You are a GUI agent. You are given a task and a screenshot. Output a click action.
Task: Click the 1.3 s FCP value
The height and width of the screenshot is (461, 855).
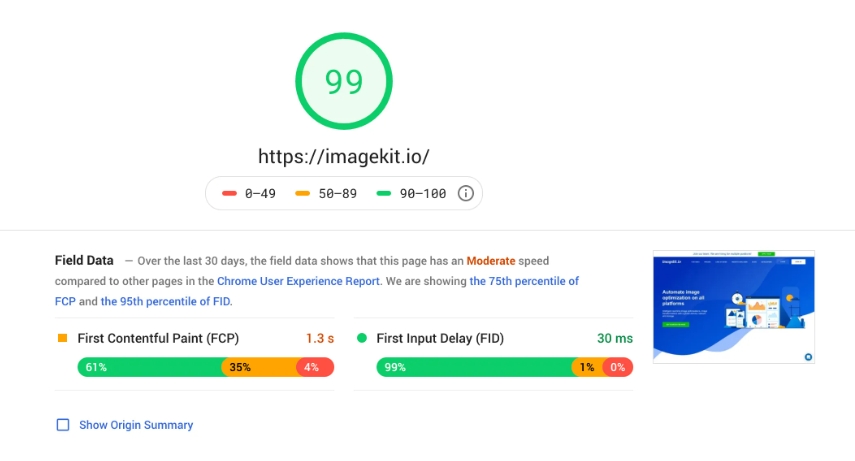tap(319, 339)
